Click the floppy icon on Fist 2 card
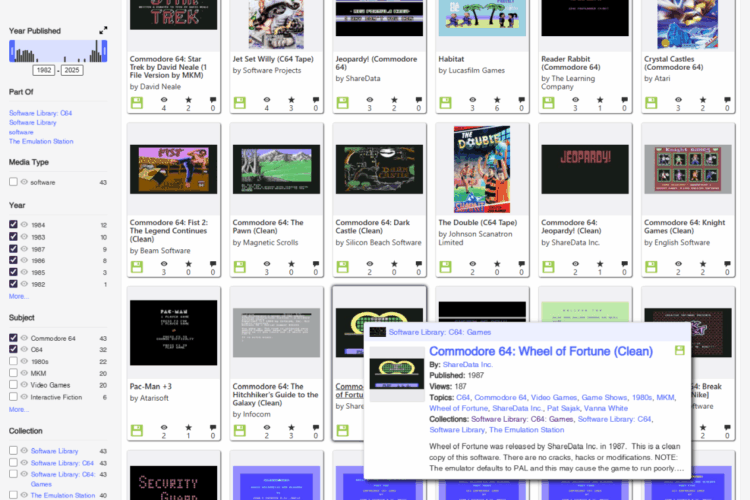Image resolution: width=750 pixels, height=500 pixels. 137,267
